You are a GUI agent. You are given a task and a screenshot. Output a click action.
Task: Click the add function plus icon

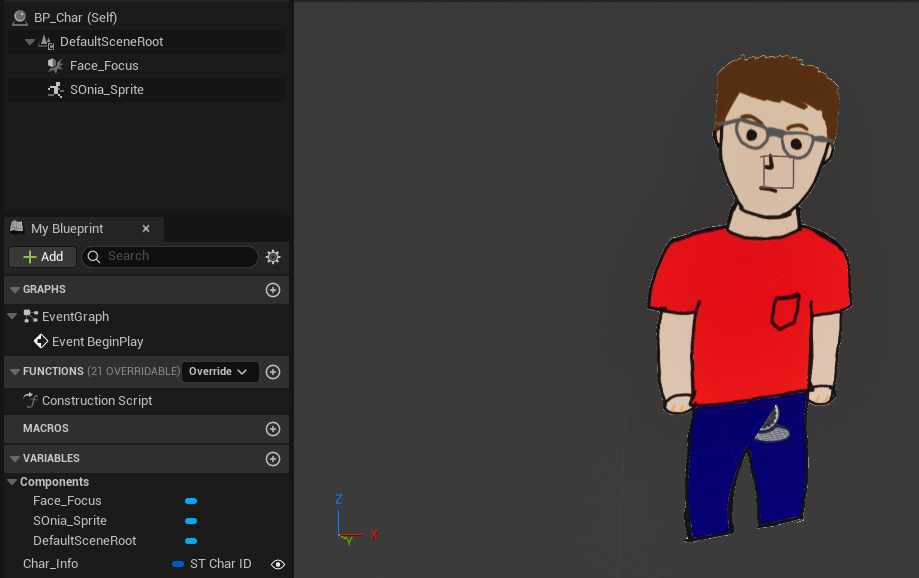point(273,372)
